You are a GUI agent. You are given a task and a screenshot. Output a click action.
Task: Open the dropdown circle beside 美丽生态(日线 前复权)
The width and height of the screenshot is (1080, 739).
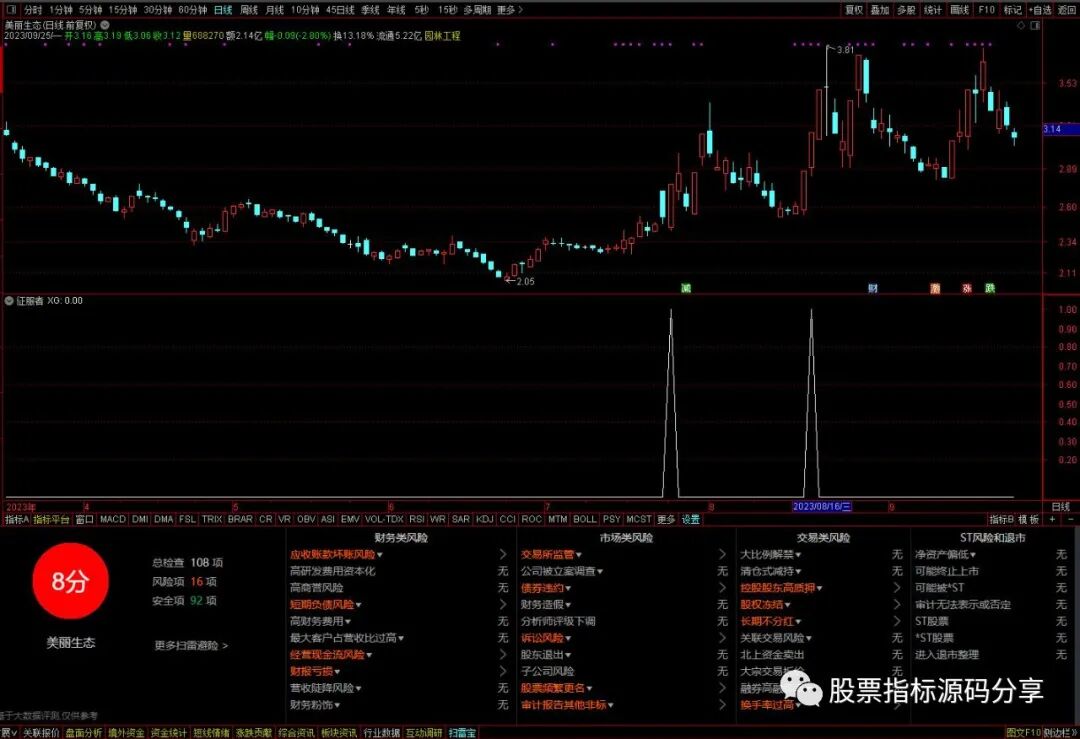pos(105,25)
